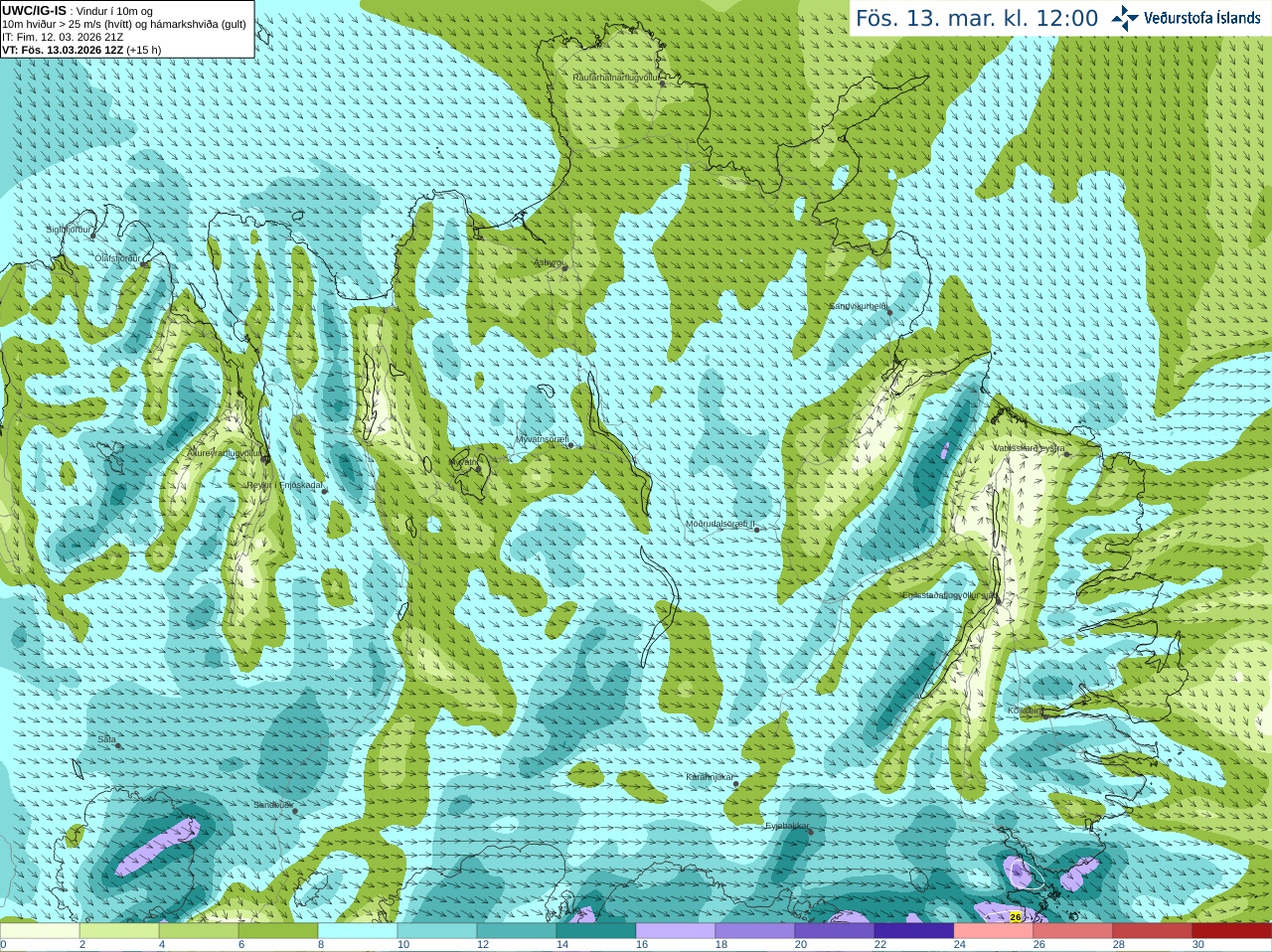Viewport: 1272px width, 952px height.
Task: Select the Sáta station label
Action: point(106,739)
